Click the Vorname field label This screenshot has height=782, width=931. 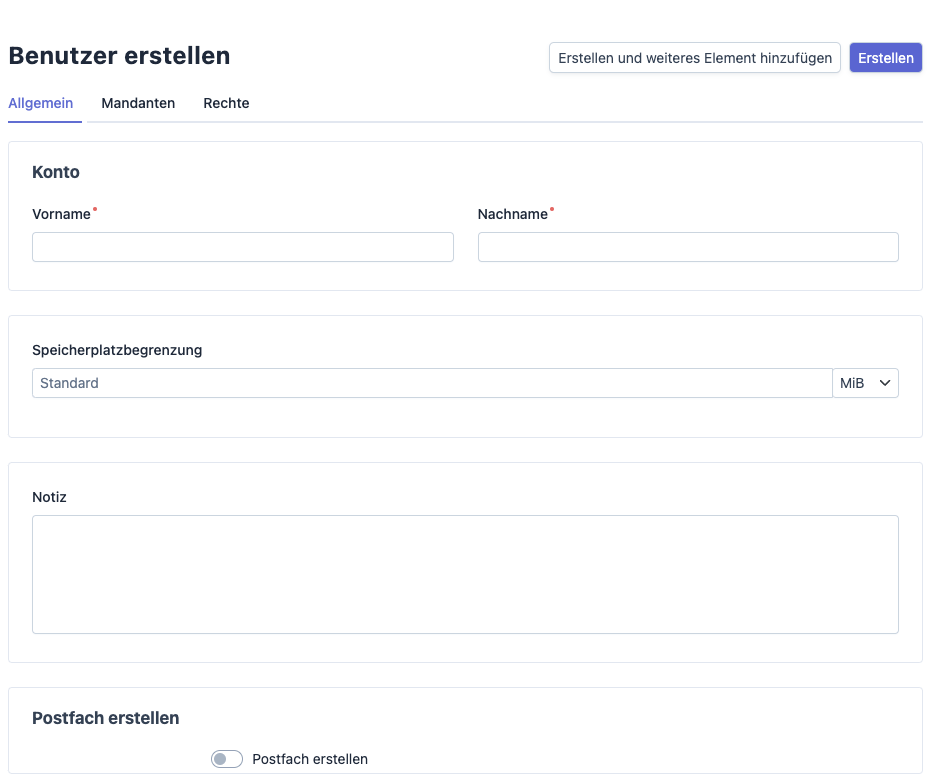click(x=61, y=214)
